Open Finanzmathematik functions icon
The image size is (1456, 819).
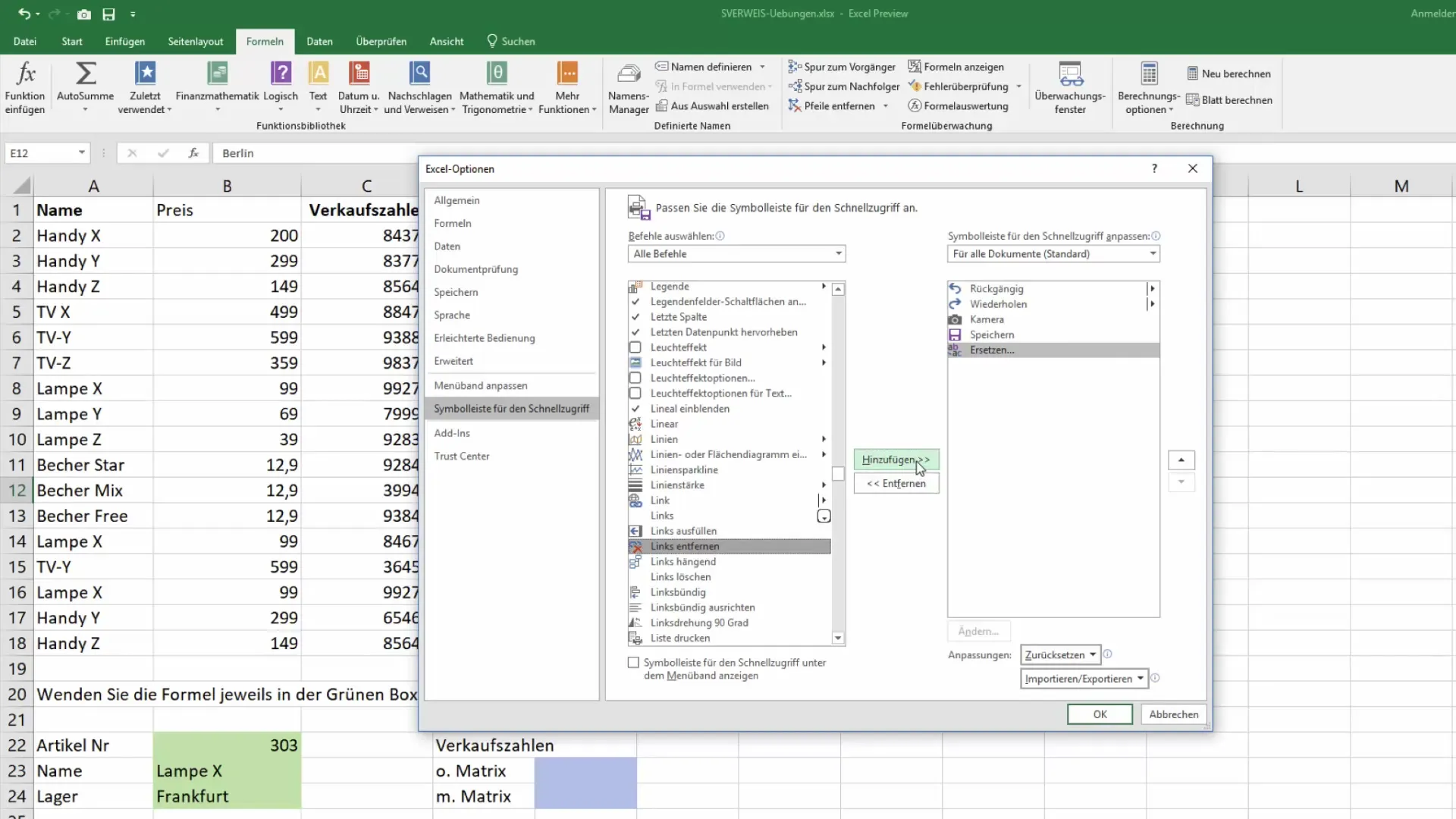point(217,74)
